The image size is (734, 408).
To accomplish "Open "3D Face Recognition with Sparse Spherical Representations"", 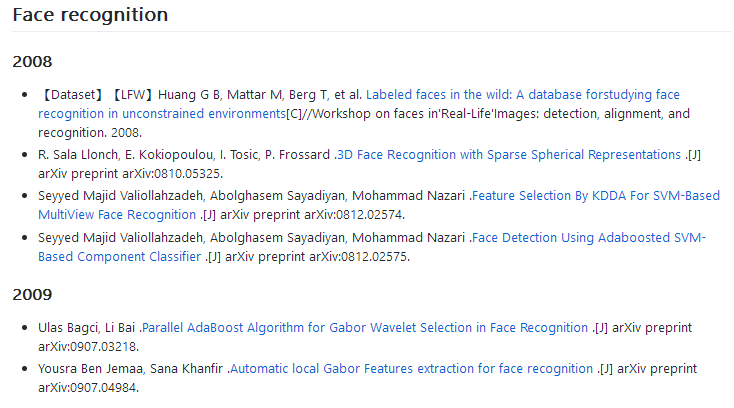I will [x=509, y=154].
